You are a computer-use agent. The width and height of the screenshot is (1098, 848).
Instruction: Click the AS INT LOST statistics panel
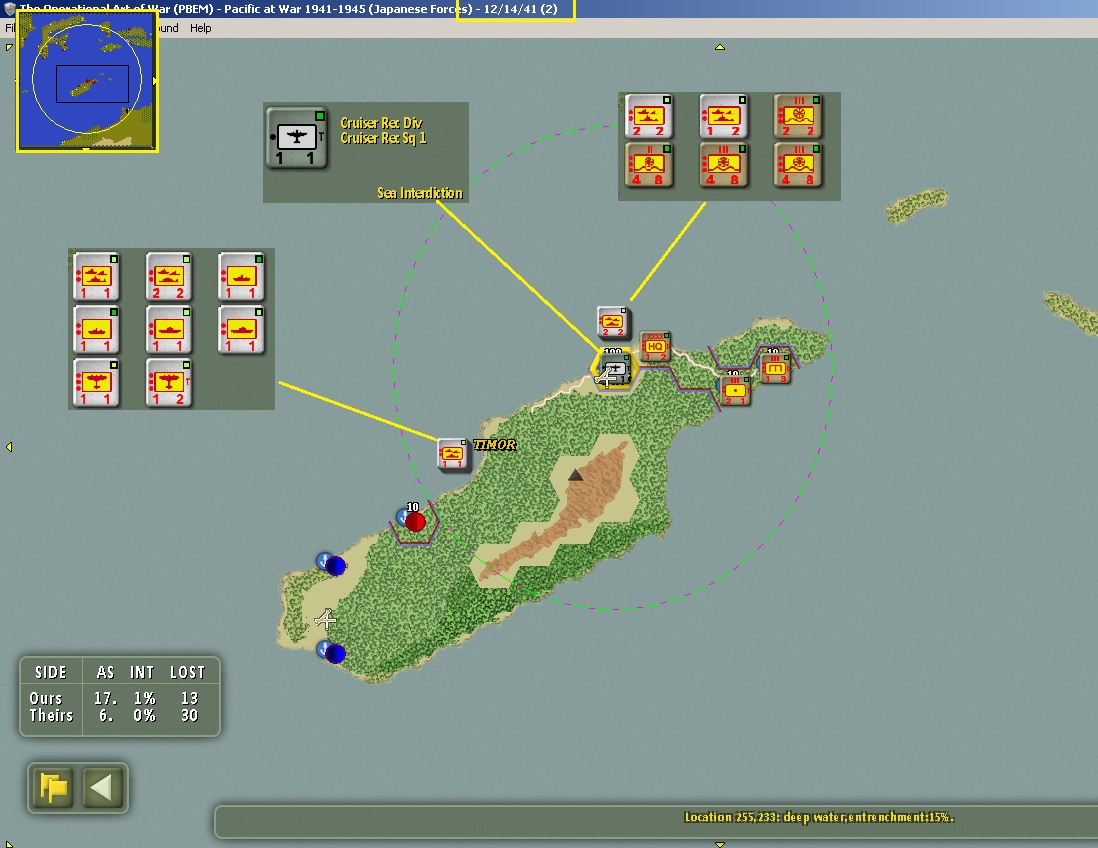[x=120, y=696]
